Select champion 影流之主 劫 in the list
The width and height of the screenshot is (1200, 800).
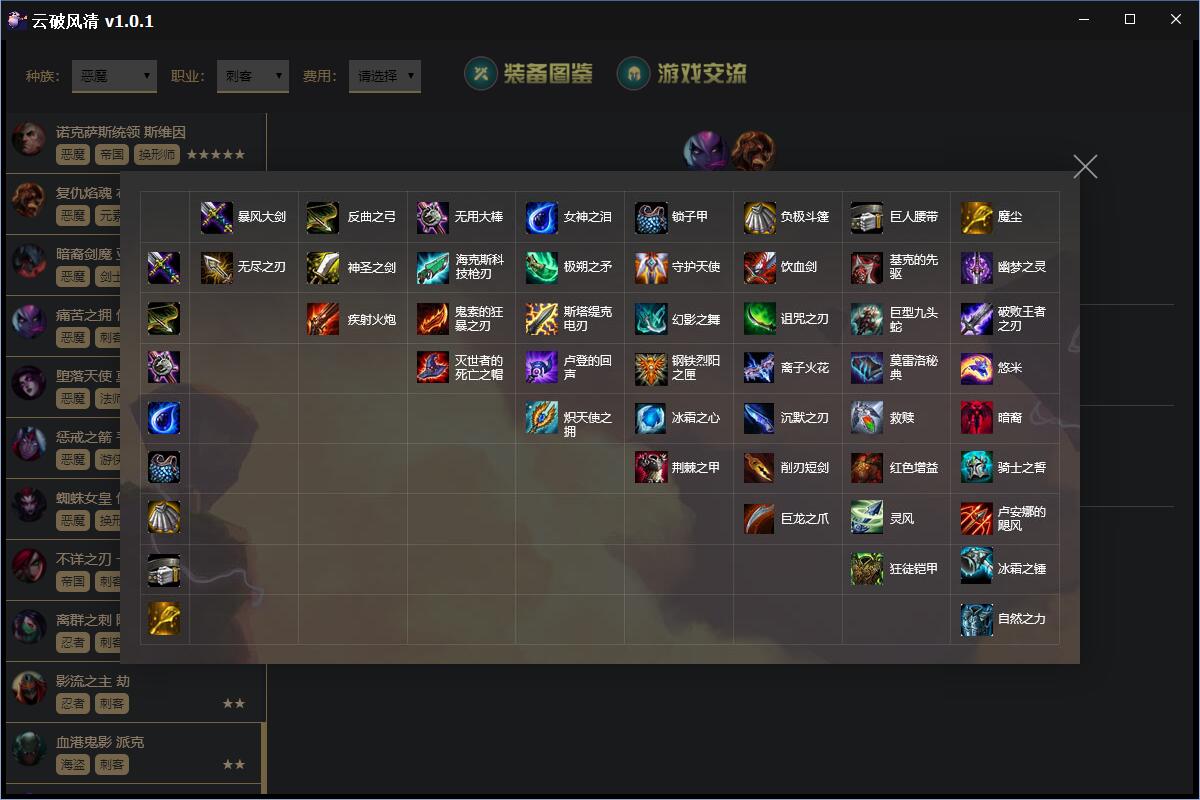click(x=136, y=692)
